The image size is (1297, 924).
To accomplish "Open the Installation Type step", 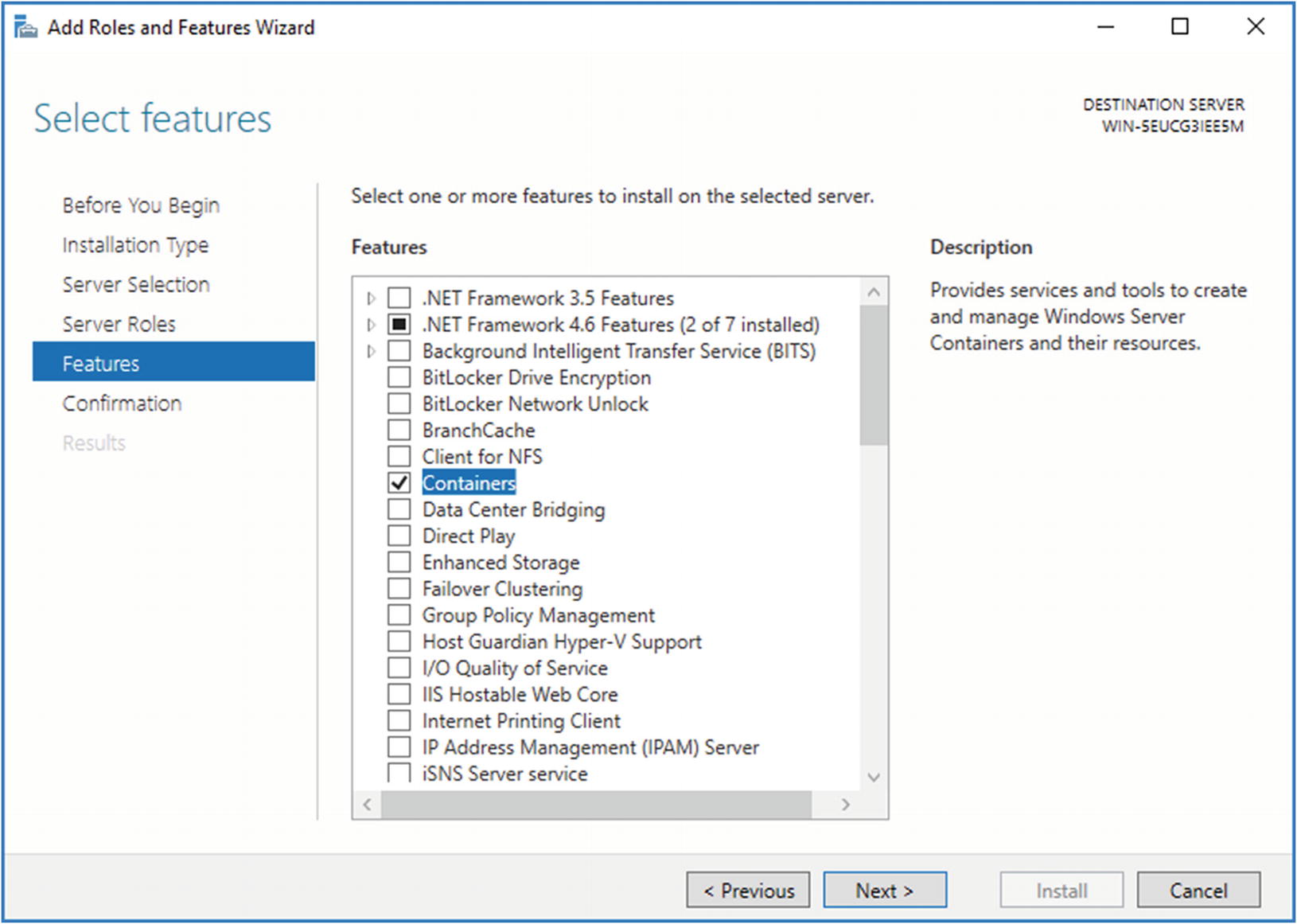I will 135,245.
